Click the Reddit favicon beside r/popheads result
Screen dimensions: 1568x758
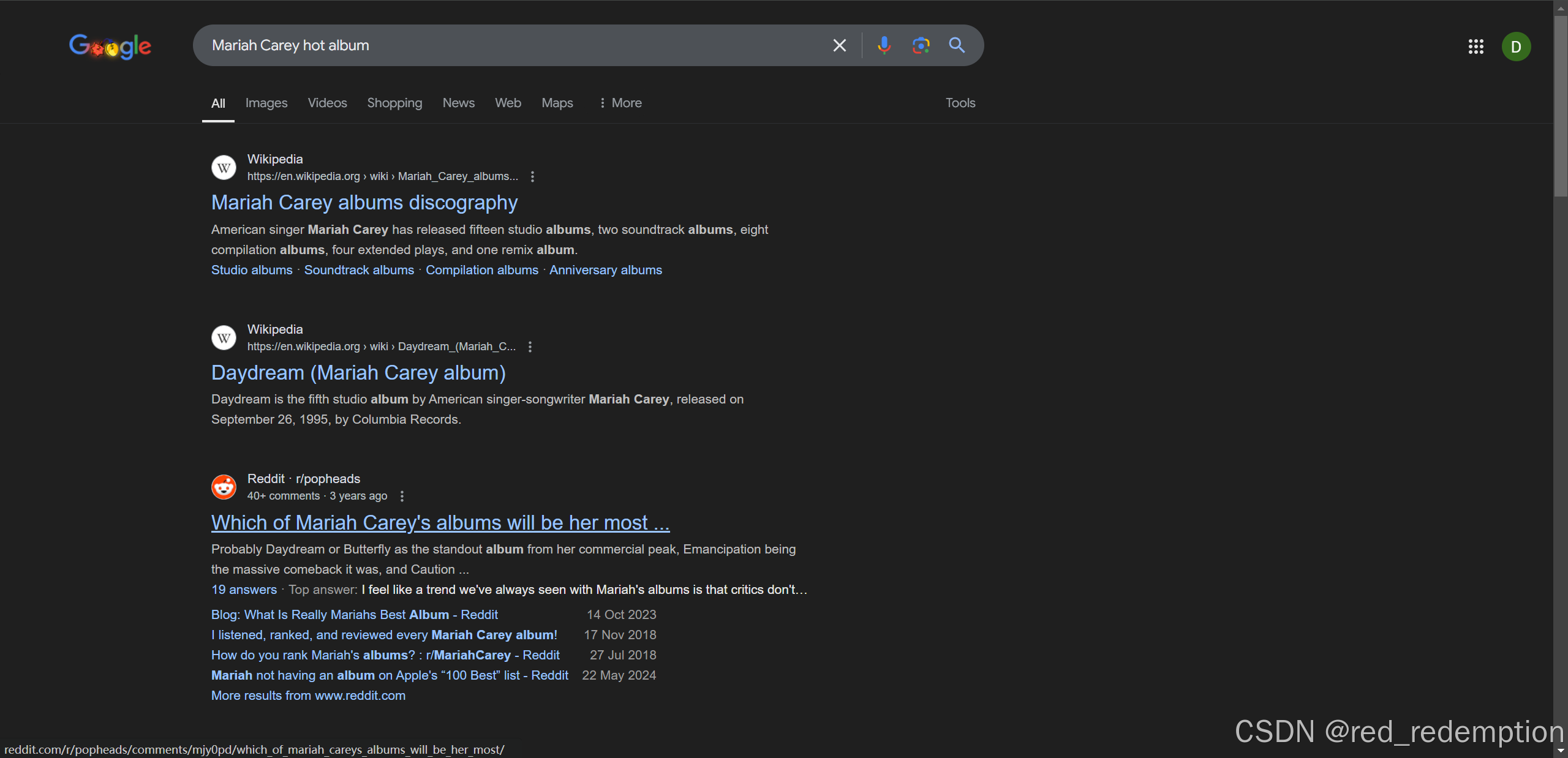point(224,487)
